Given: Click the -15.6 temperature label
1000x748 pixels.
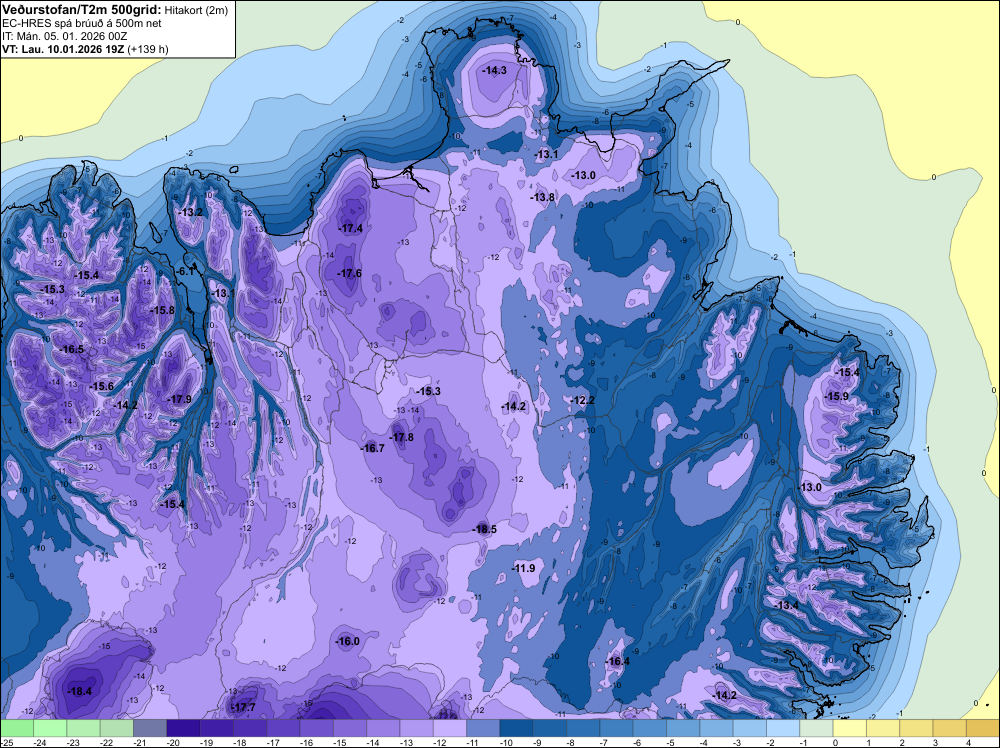Looking at the screenshot, I should [101, 386].
